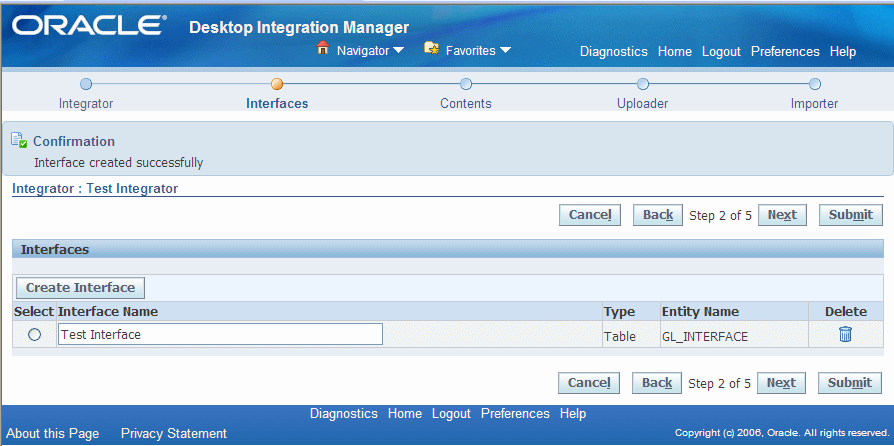This screenshot has height=446, width=894.
Task: Click the Desktop Integration Manager title
Action: click(x=299, y=27)
